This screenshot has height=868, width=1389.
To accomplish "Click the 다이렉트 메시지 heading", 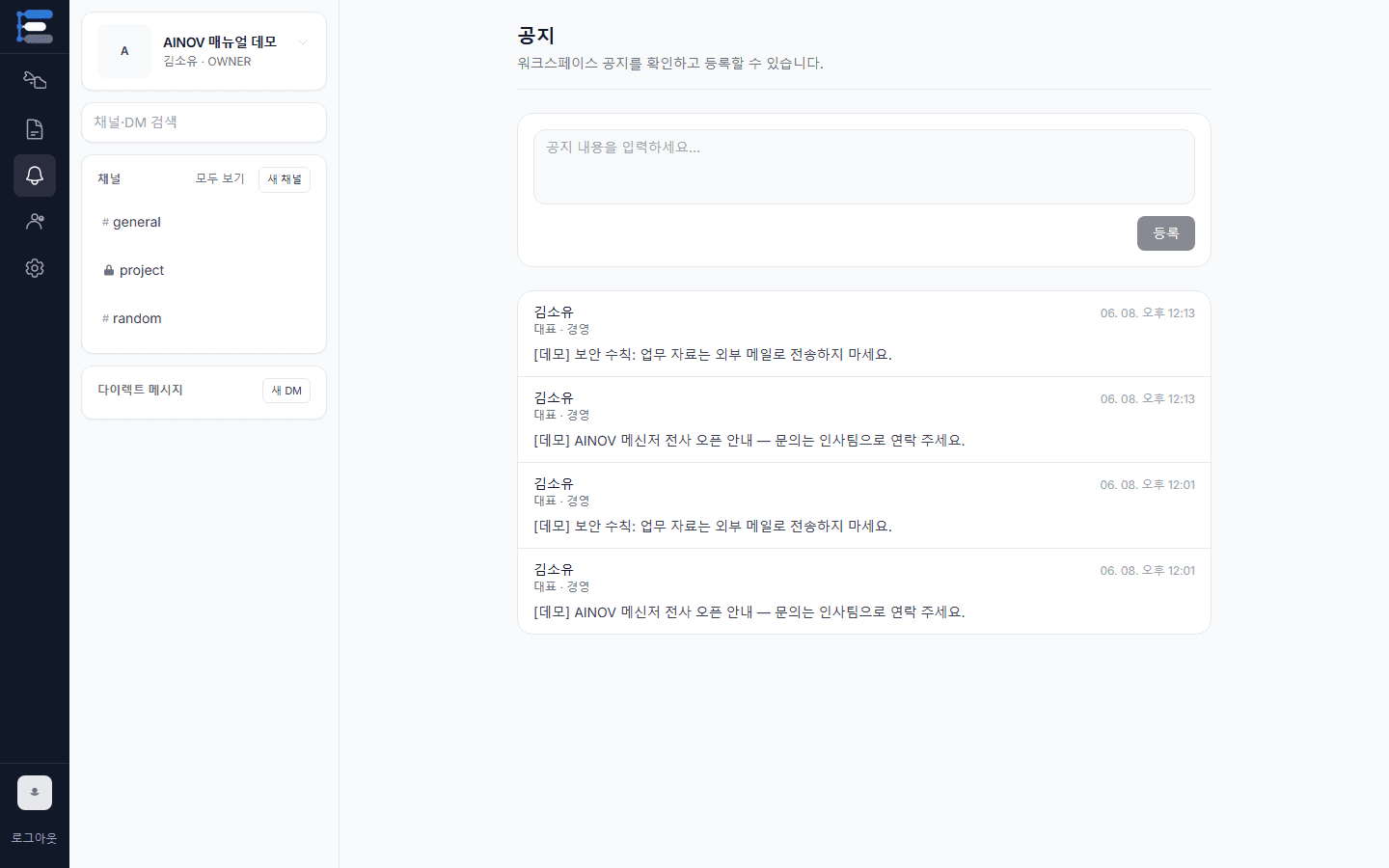I will (140, 390).
